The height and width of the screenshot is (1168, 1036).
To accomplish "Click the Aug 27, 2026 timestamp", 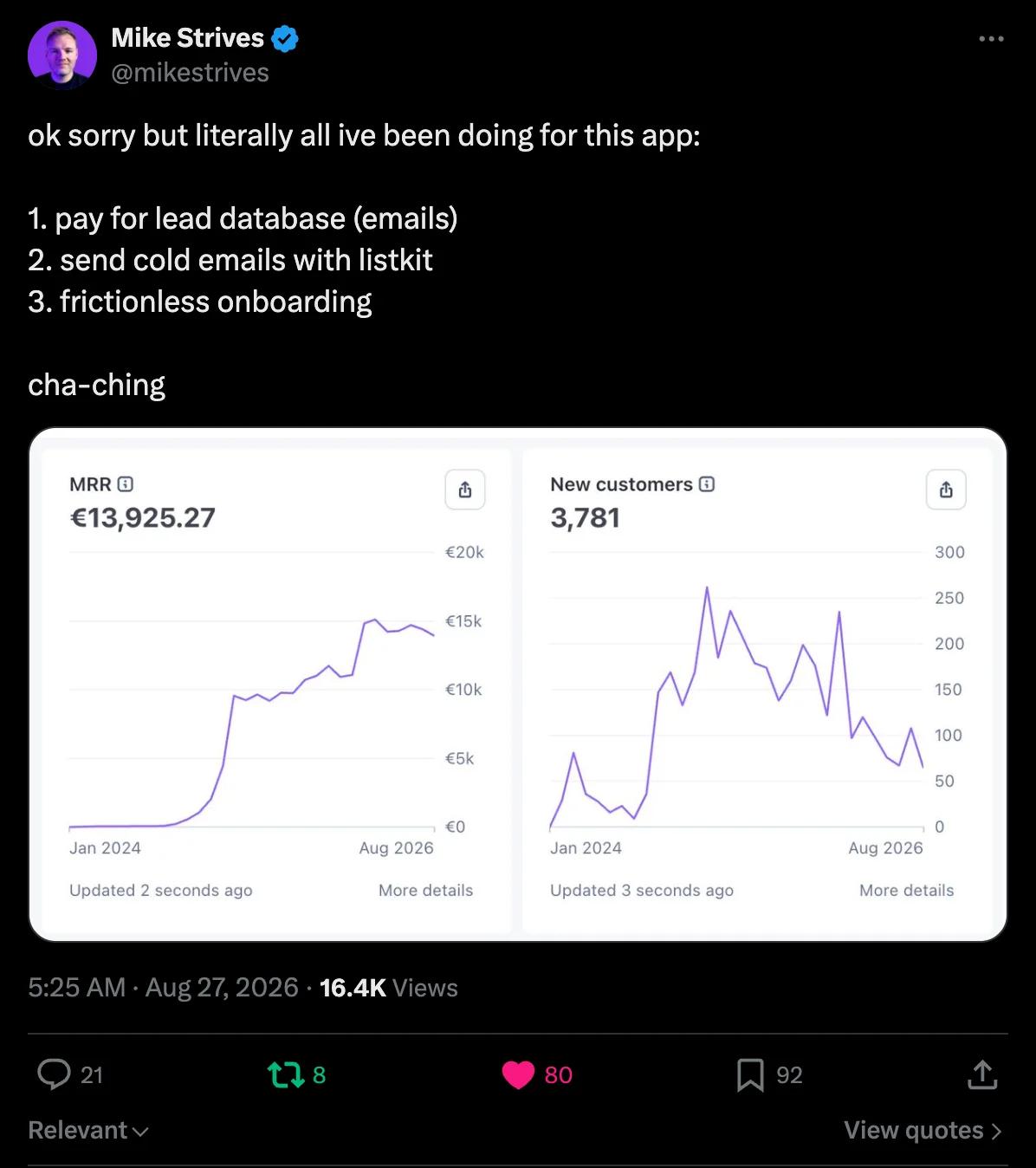I will pos(222,988).
